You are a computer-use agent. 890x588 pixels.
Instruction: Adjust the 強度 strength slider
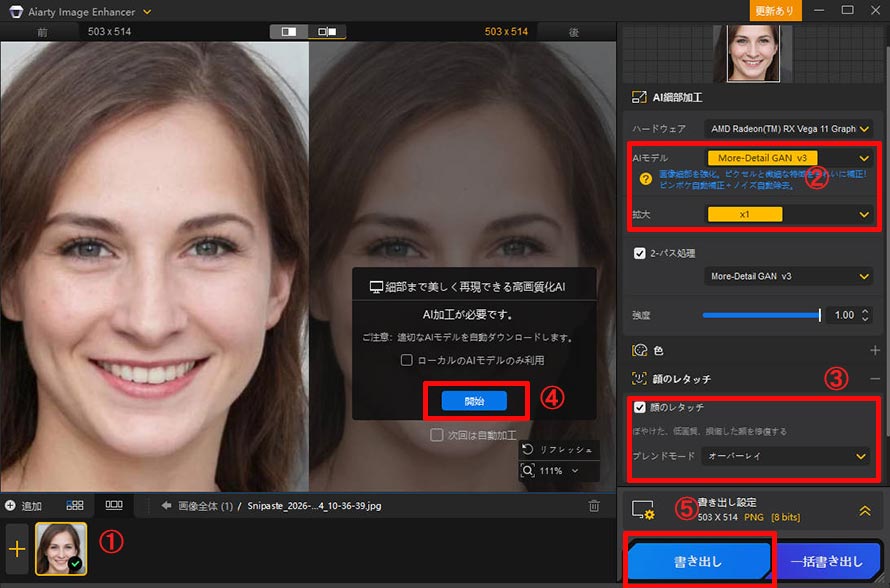coord(770,314)
